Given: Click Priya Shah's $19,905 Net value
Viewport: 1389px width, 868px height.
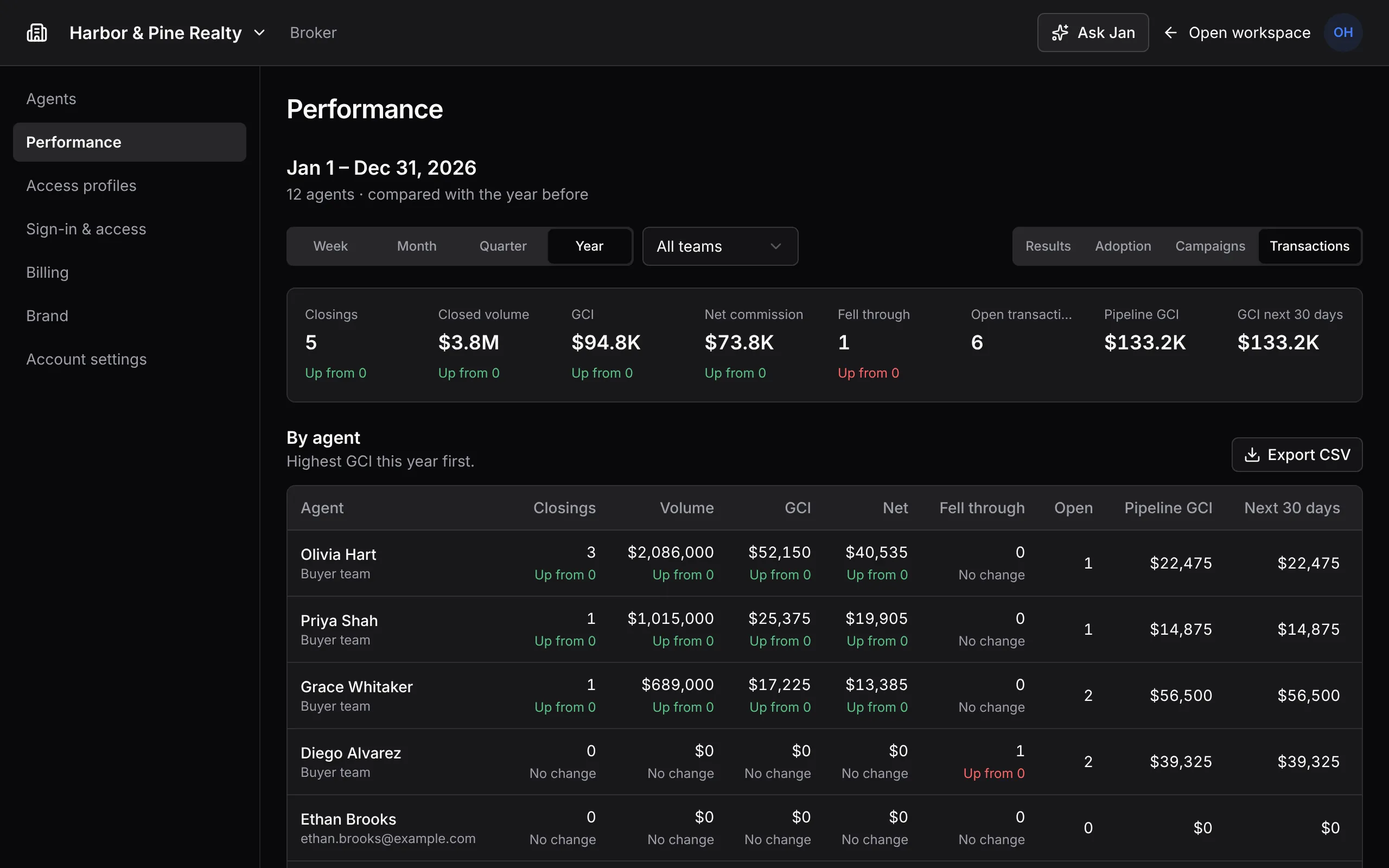Looking at the screenshot, I should [x=876, y=618].
